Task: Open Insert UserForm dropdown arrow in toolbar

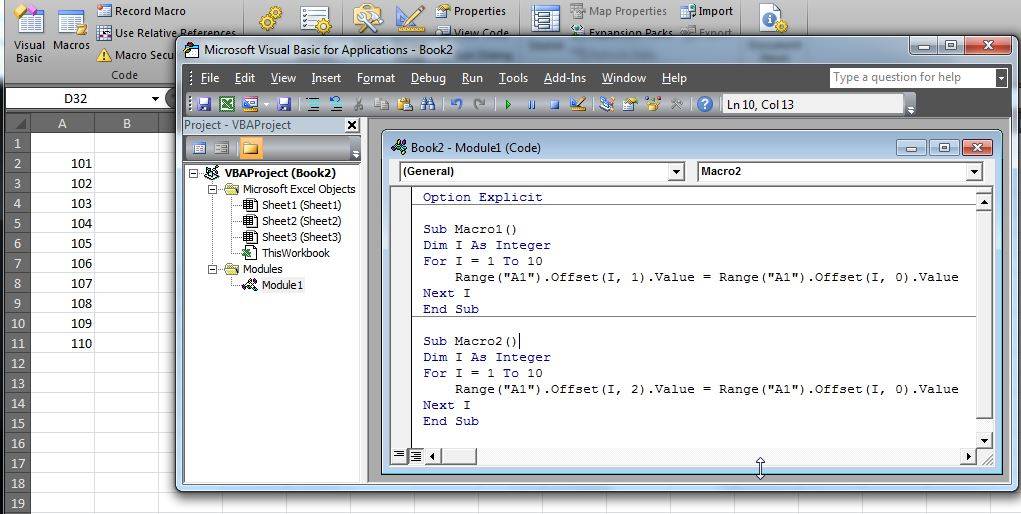Action: [266, 104]
